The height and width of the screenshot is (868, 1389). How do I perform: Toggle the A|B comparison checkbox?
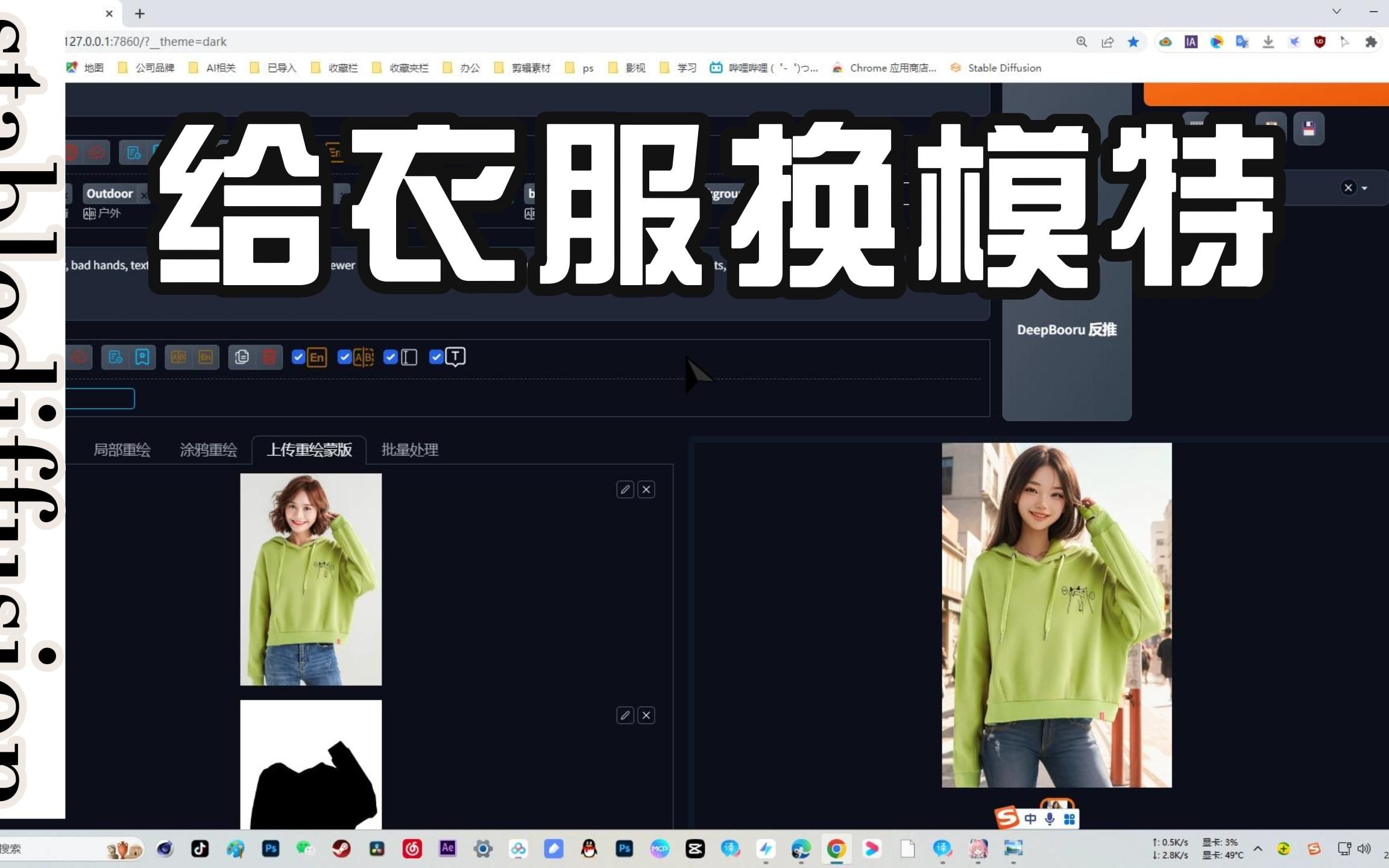[x=345, y=357]
